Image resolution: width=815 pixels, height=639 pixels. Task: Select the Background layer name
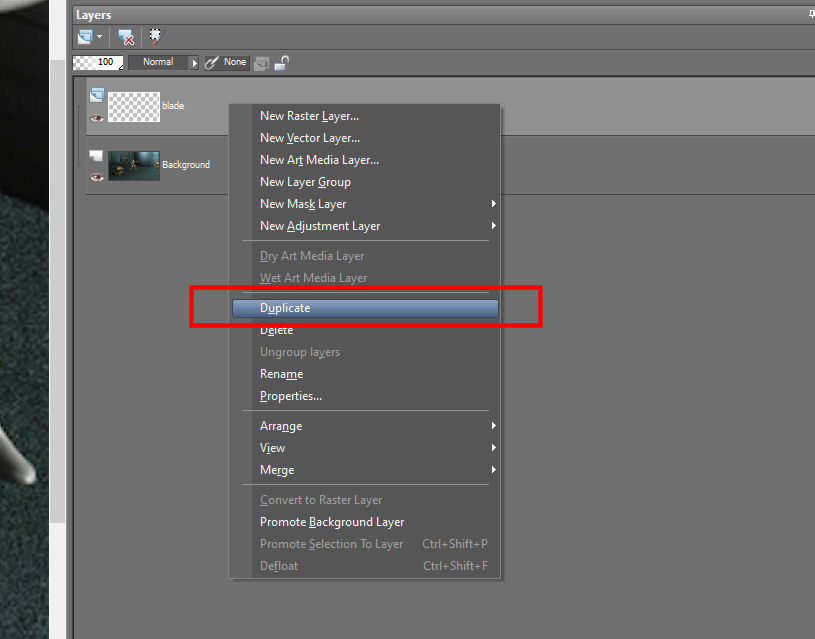pyautogui.click(x=186, y=164)
